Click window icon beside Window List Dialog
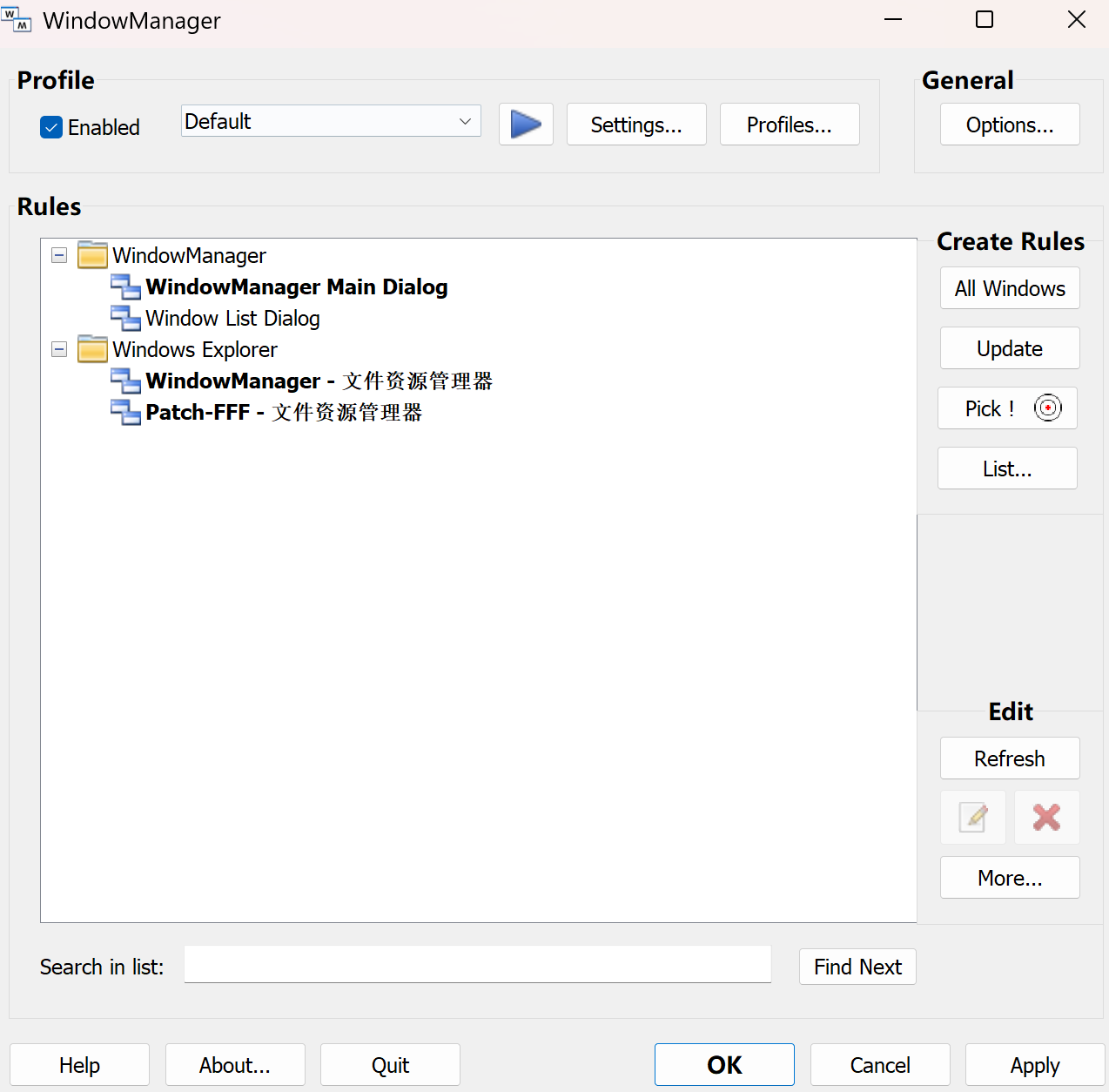Viewport: 1109px width, 1092px height. tap(125, 318)
